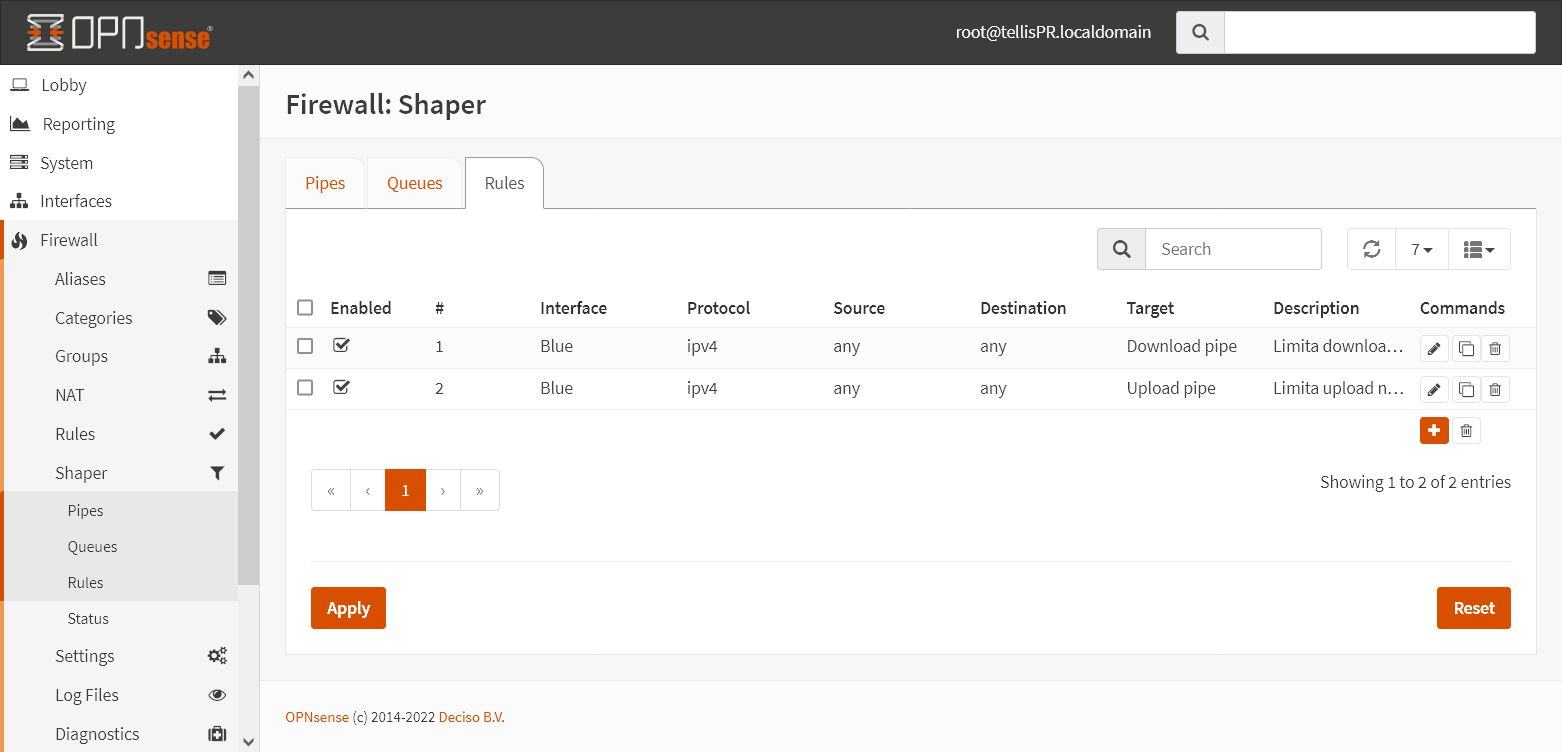Add a new shaper rule with plus button
1562x752 pixels.
pyautogui.click(x=1434, y=430)
